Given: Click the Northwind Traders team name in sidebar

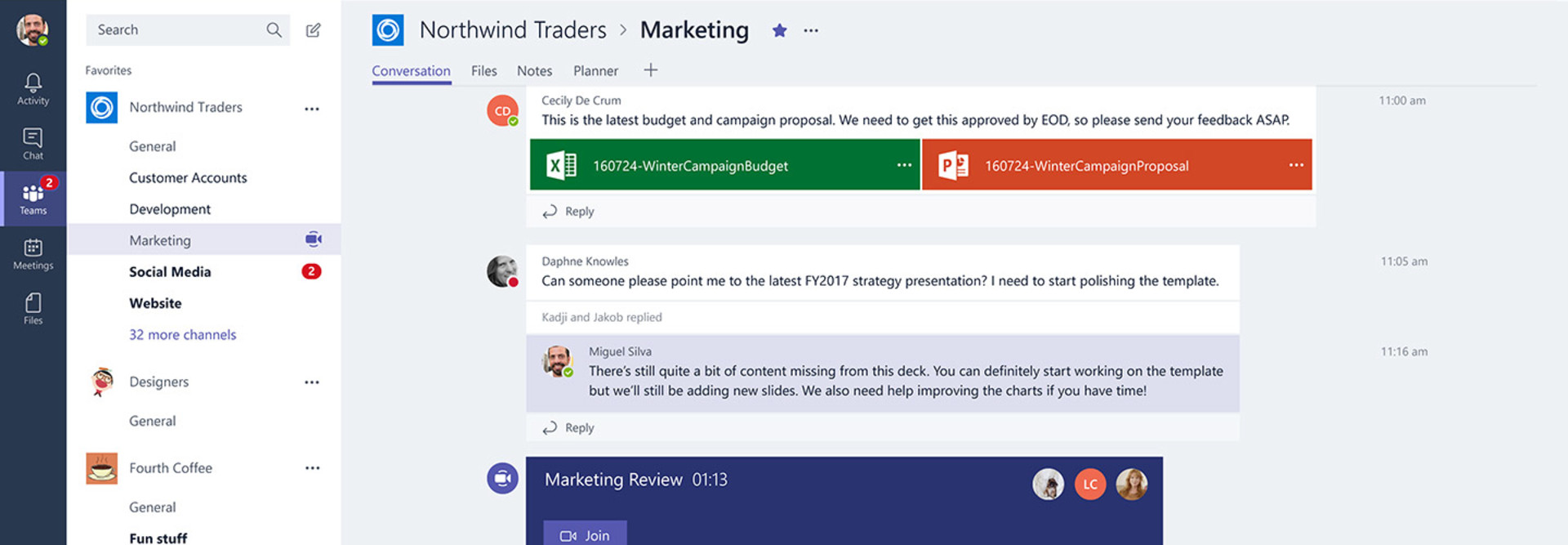Looking at the screenshot, I should (x=185, y=108).
